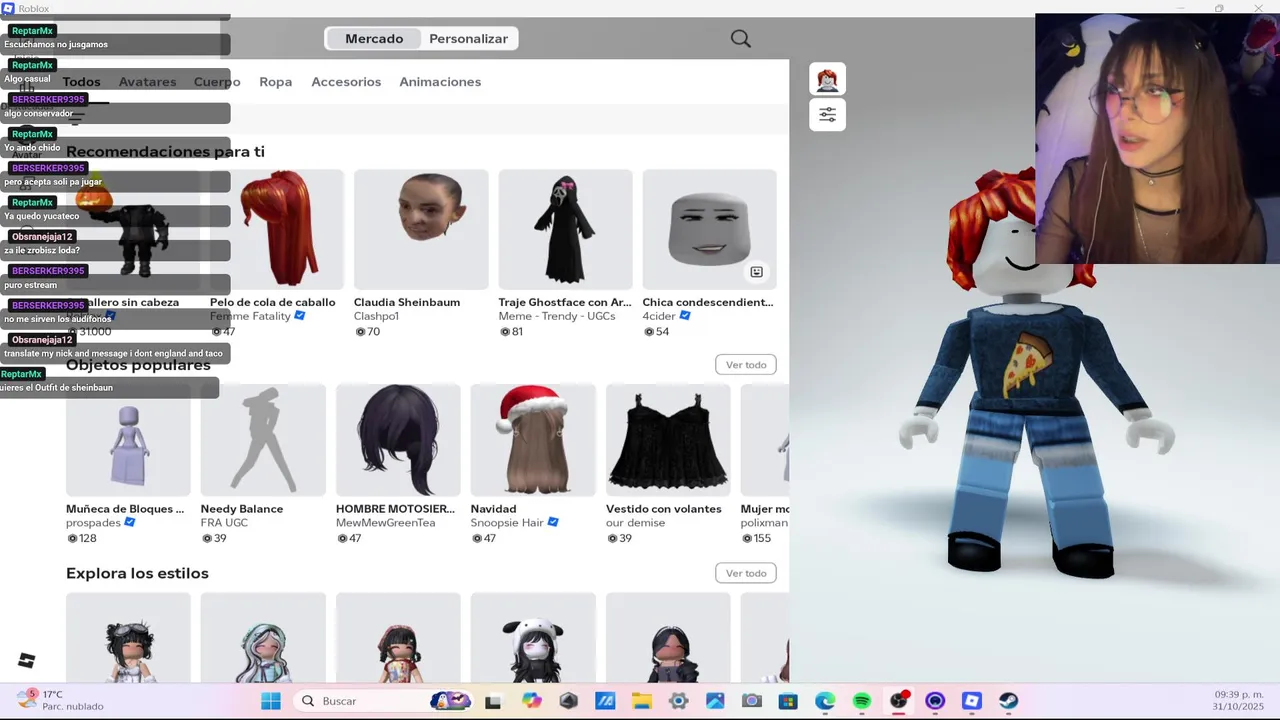Open the panda hood avatar style thumbnail

(533, 639)
